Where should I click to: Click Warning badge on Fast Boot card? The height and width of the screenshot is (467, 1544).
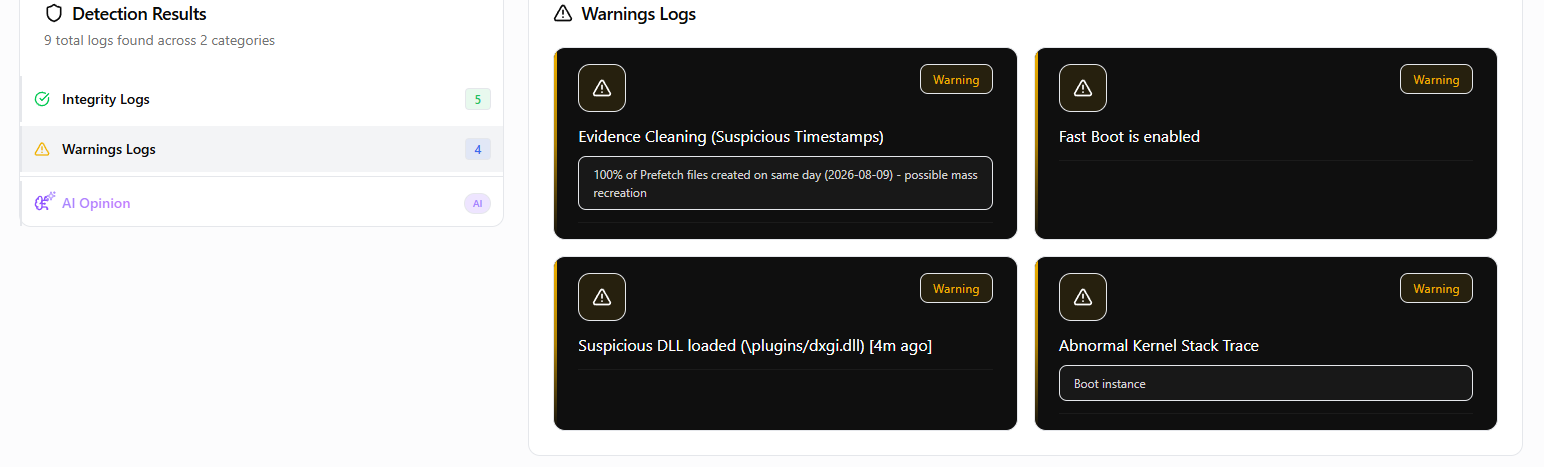[1436, 79]
